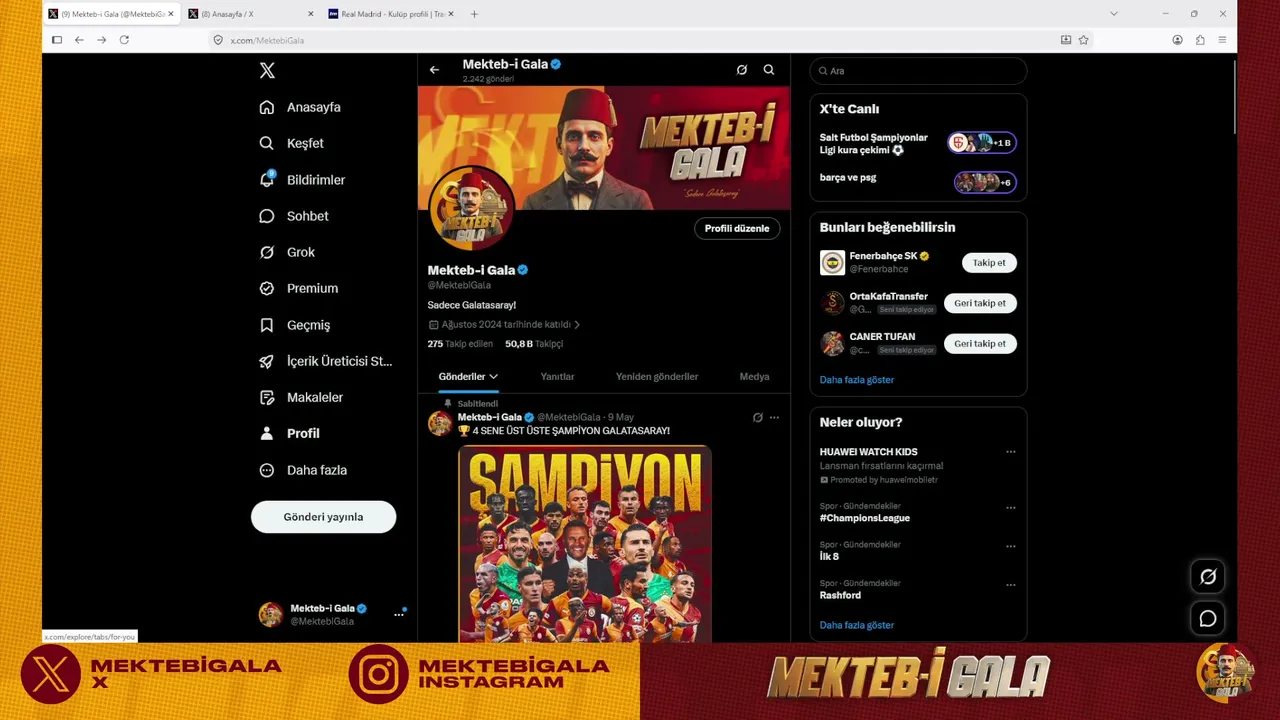Open options for Rashford trend

coord(1010,585)
